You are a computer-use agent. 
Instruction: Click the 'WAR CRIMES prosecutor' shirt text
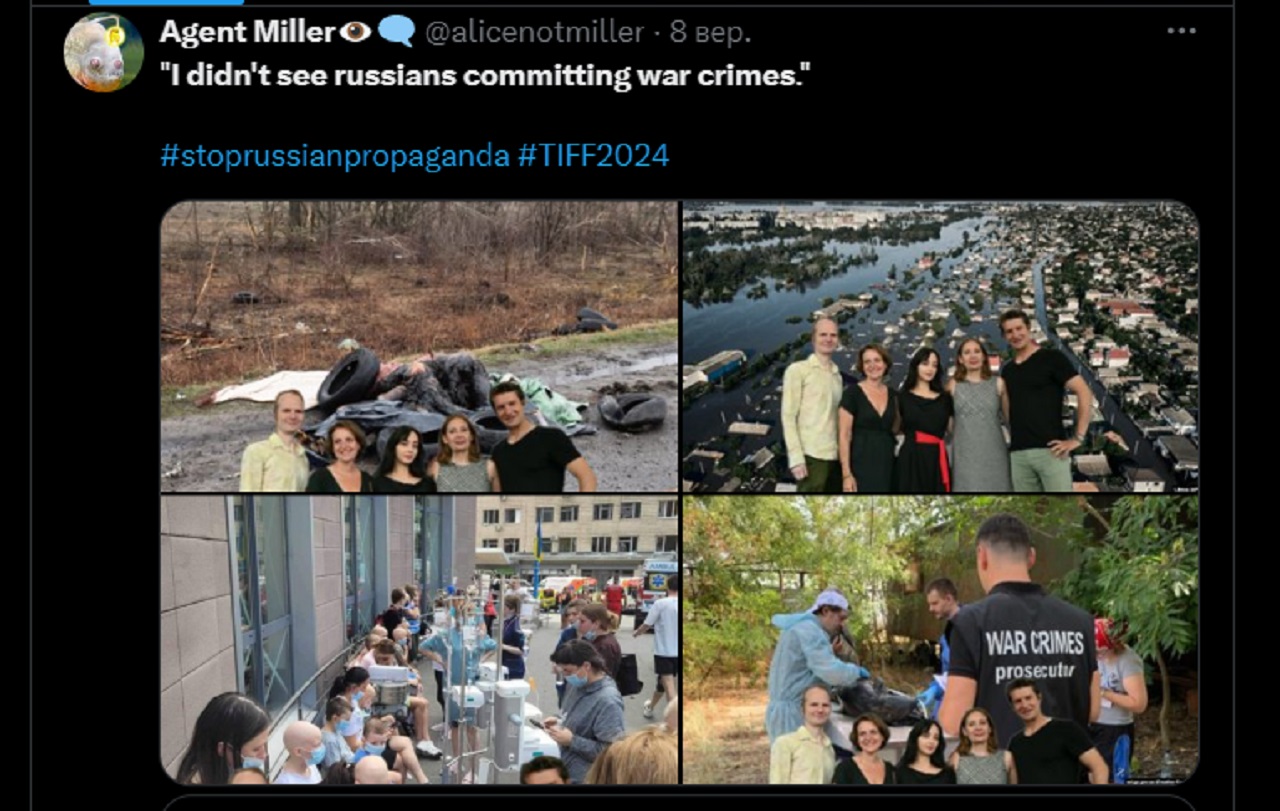coord(1035,655)
